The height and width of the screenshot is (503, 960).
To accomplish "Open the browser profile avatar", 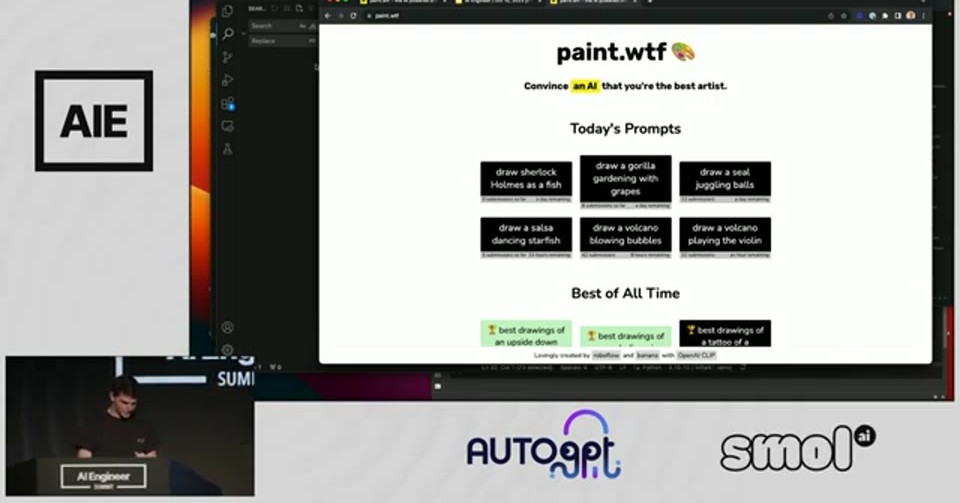I will click(911, 15).
